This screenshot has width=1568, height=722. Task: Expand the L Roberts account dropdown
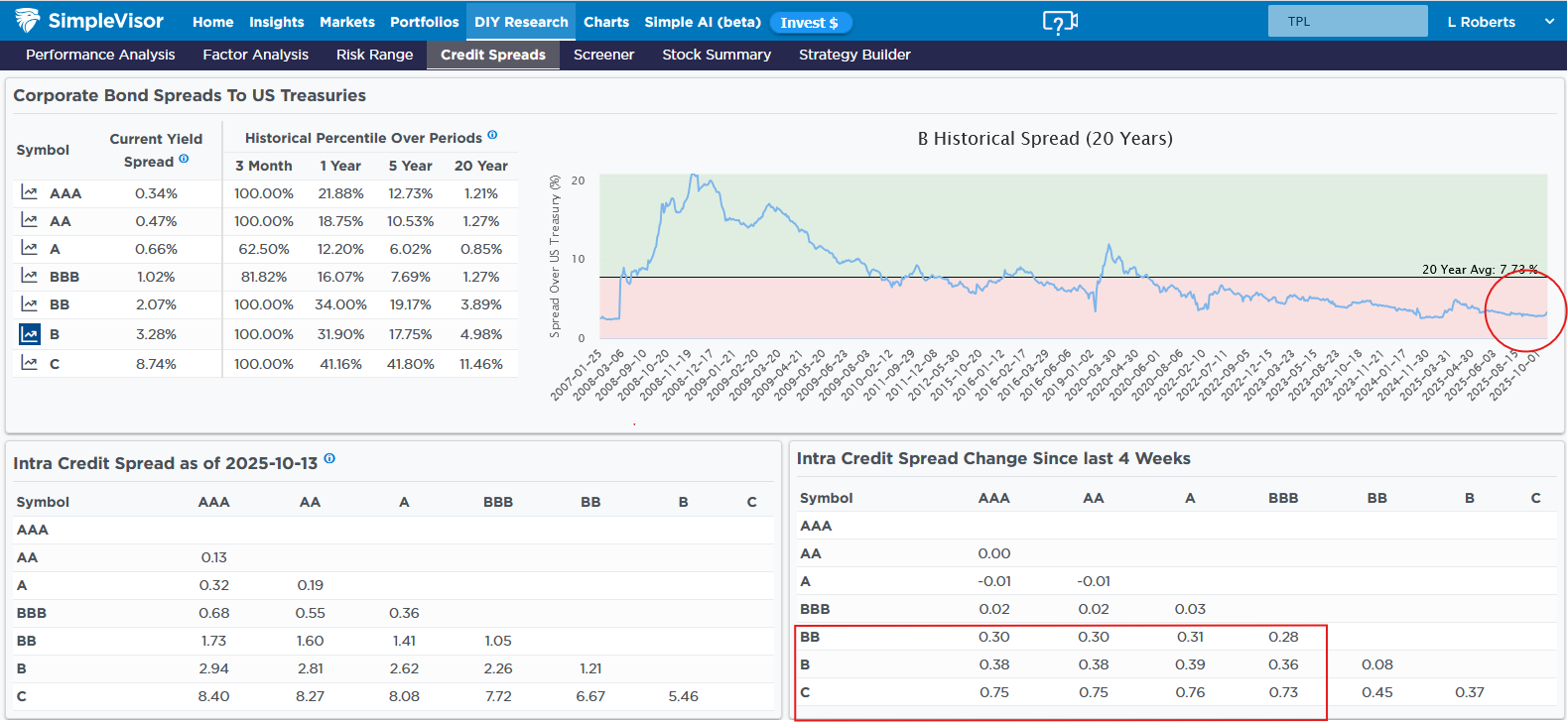pos(1548,21)
